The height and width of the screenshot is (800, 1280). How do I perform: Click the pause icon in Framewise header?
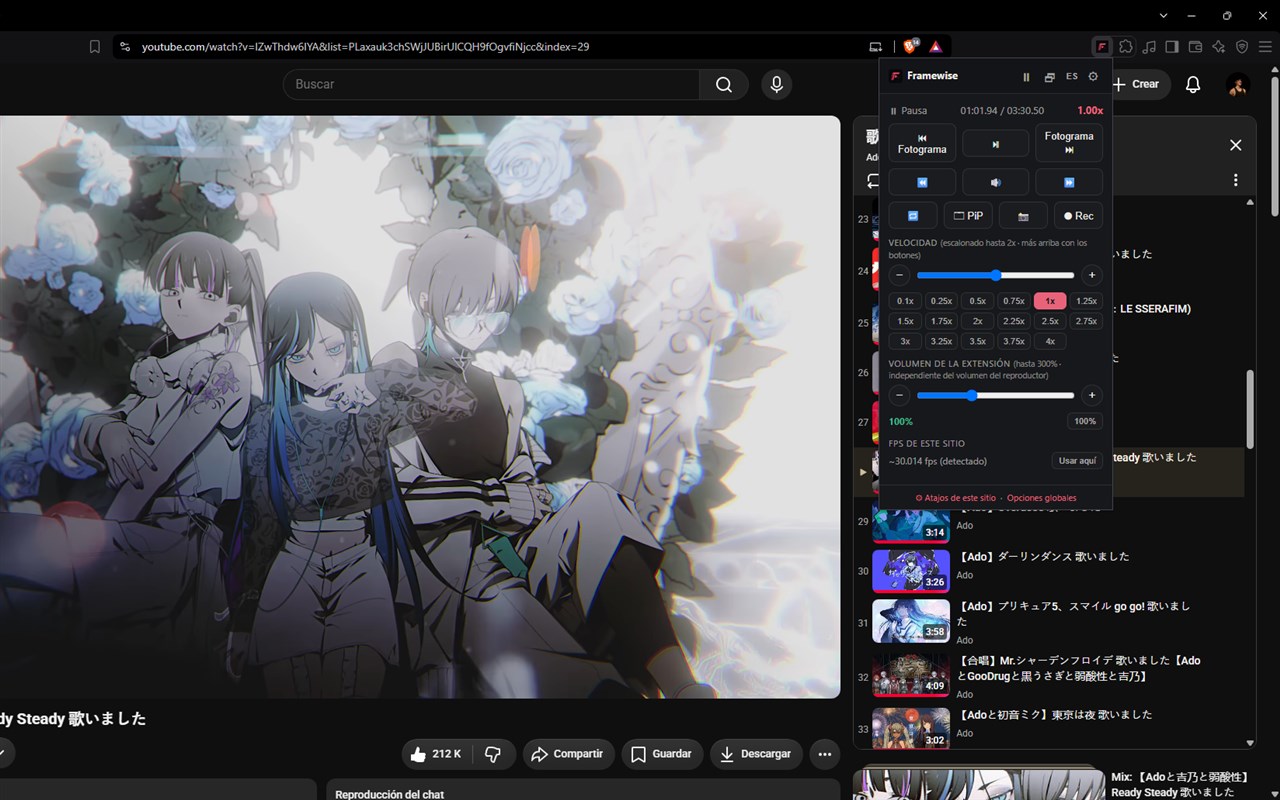pyautogui.click(x=1026, y=77)
